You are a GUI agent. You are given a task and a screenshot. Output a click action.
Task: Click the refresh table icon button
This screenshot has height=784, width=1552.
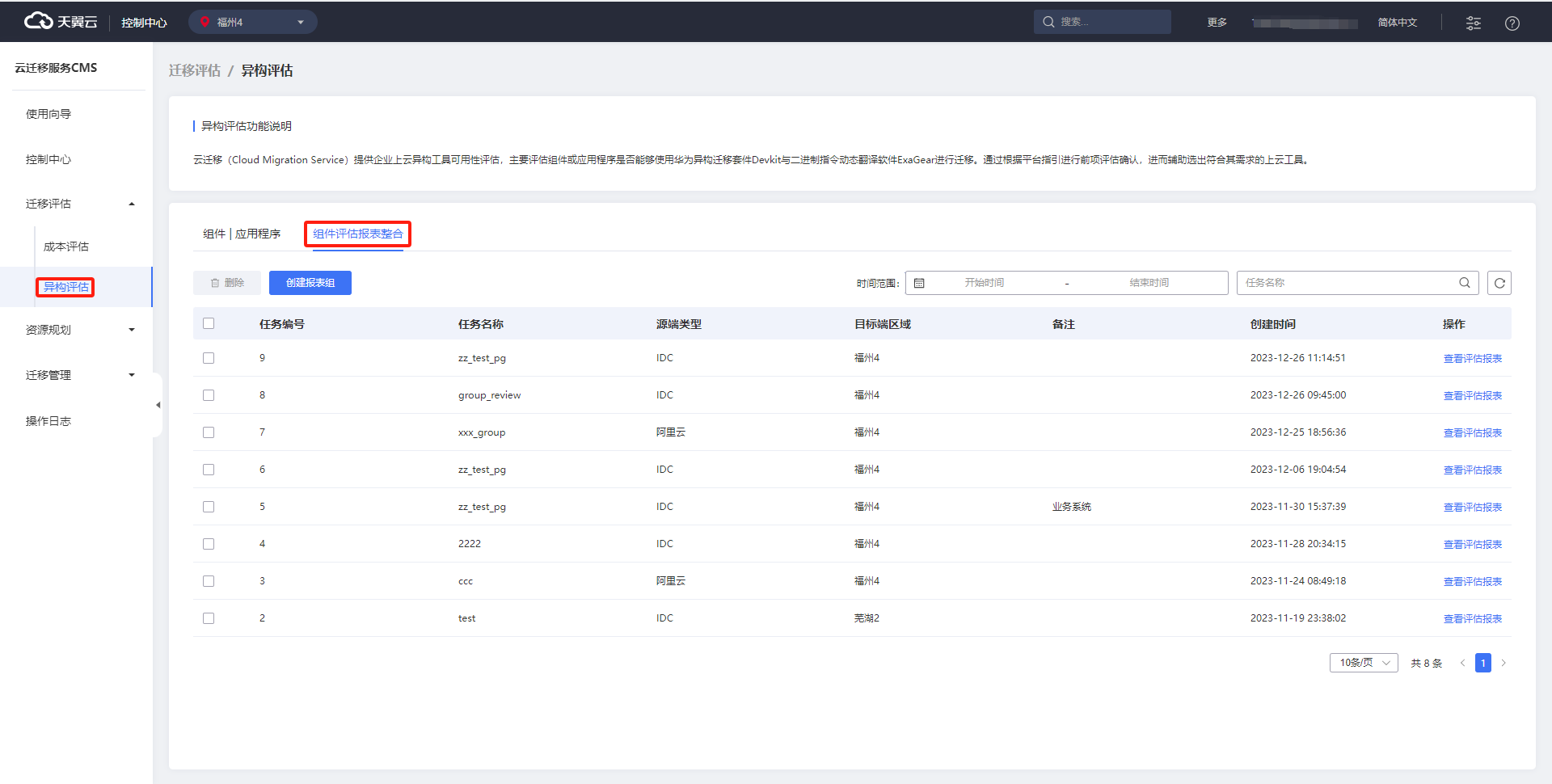pyautogui.click(x=1499, y=283)
